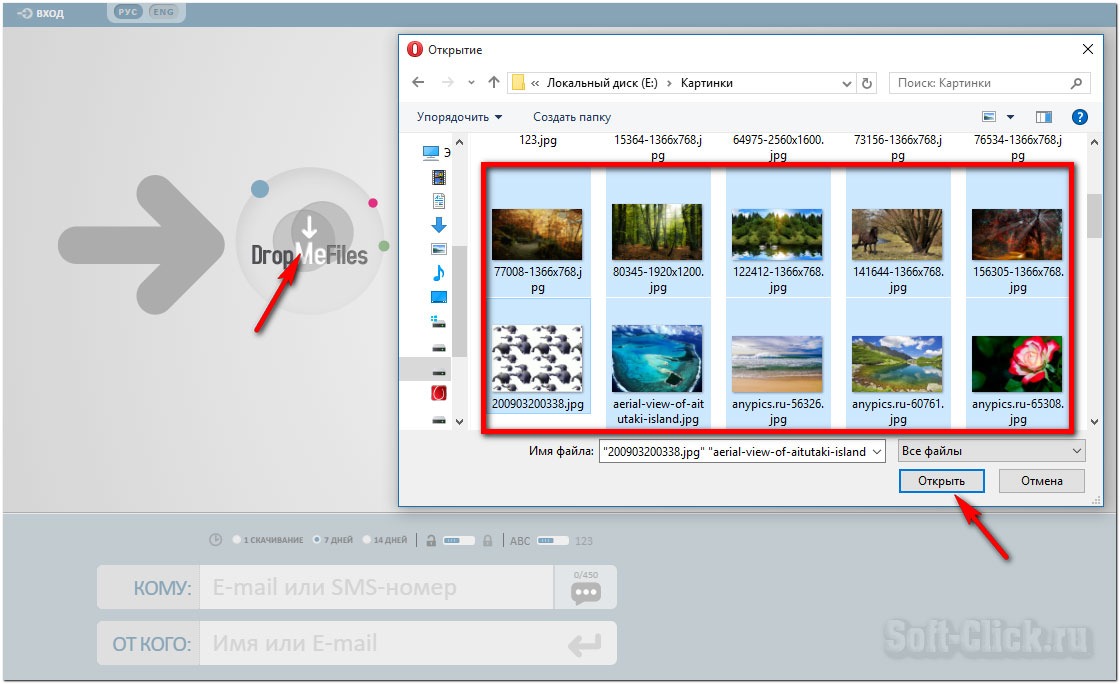This screenshot has height=684, width=1120.
Task: Click 64975-2560x1600.jpg file name
Action: [x=778, y=147]
